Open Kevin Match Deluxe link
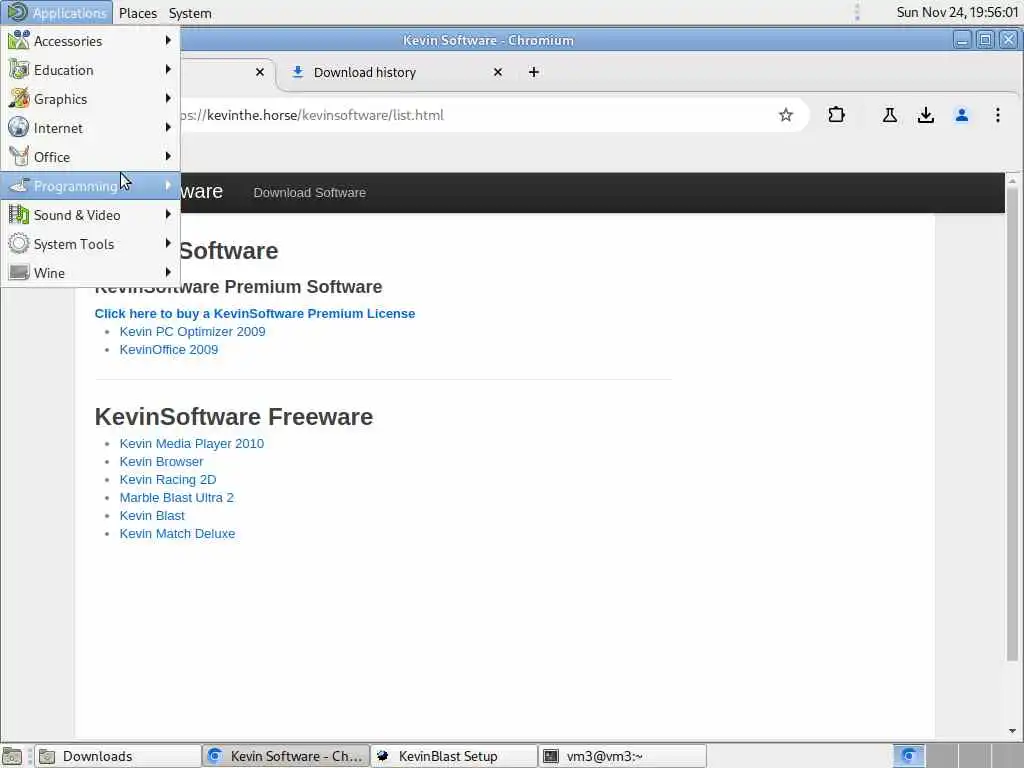Screen dimensions: 1024x768 point(177,534)
